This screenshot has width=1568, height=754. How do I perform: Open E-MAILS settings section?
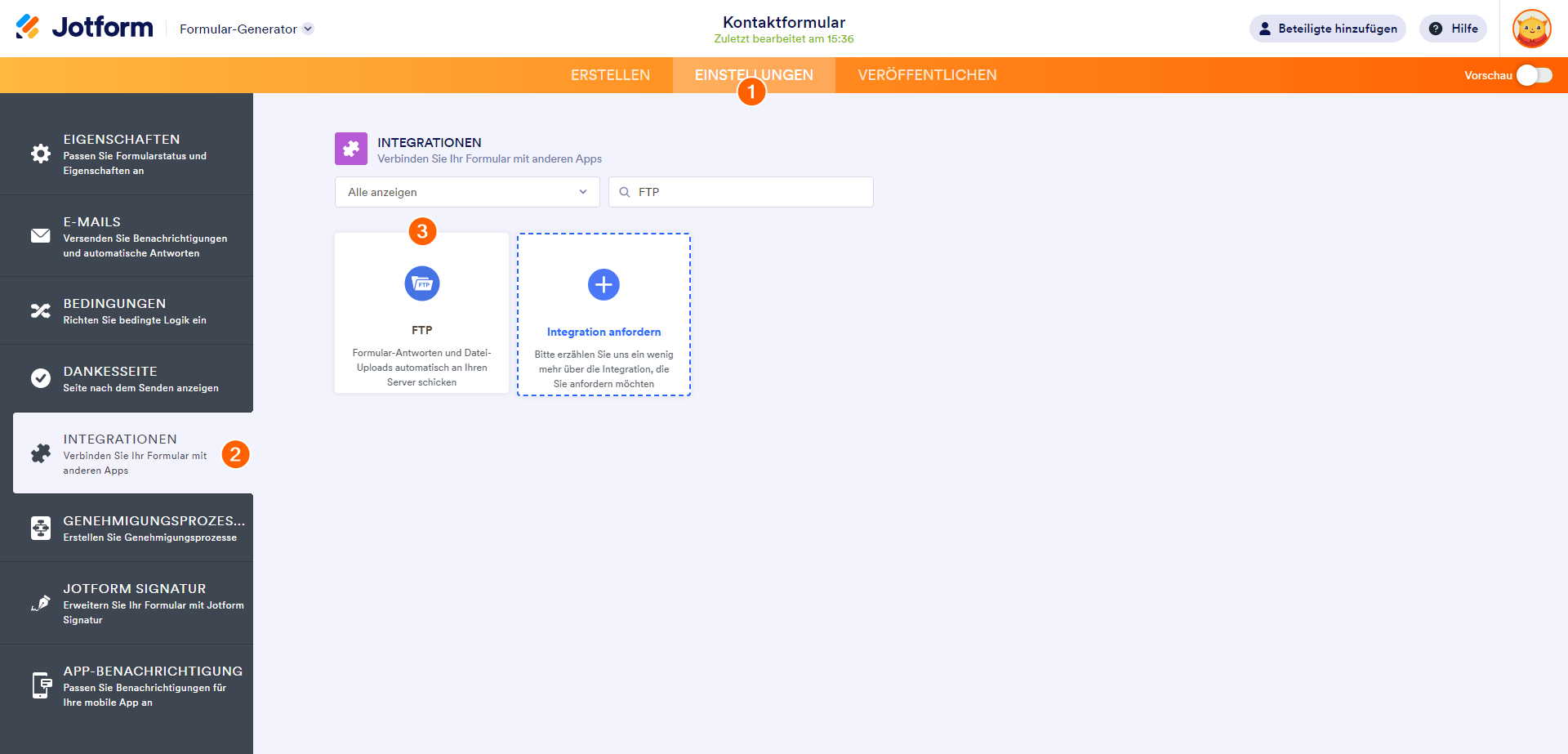click(127, 236)
